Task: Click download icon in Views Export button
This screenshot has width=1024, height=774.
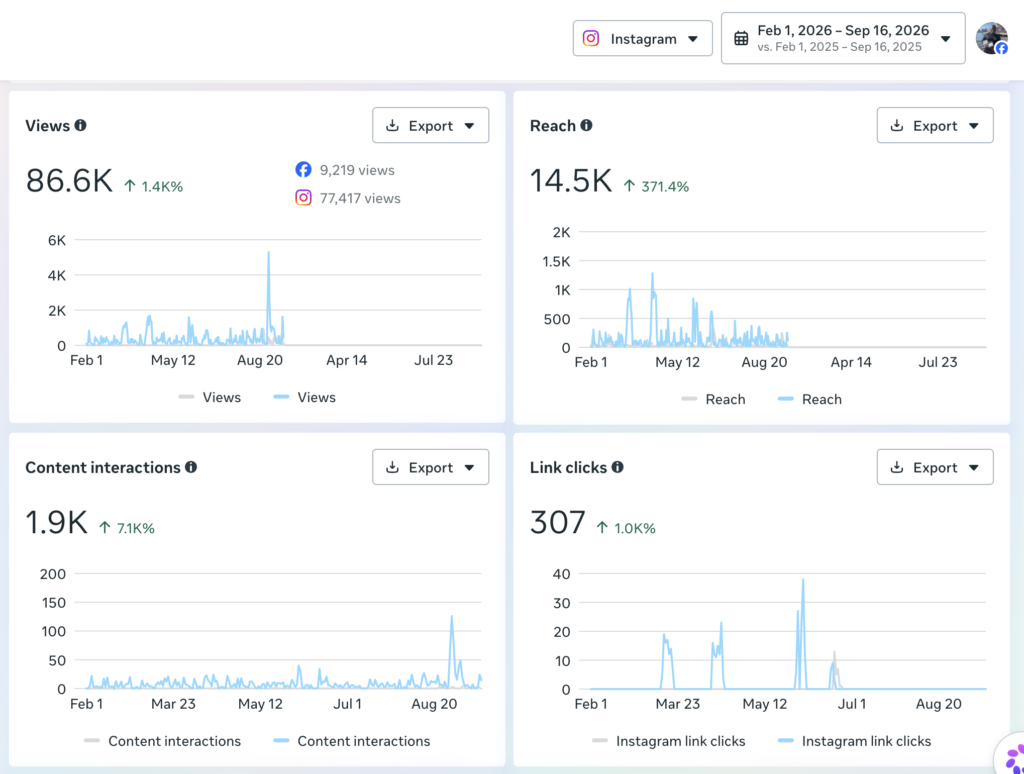Action: [x=392, y=125]
